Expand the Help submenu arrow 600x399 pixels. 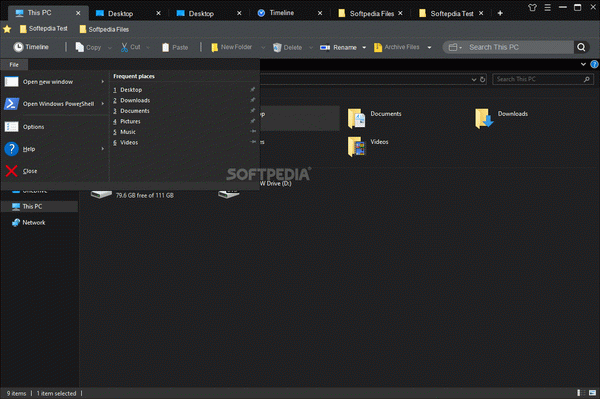103,149
